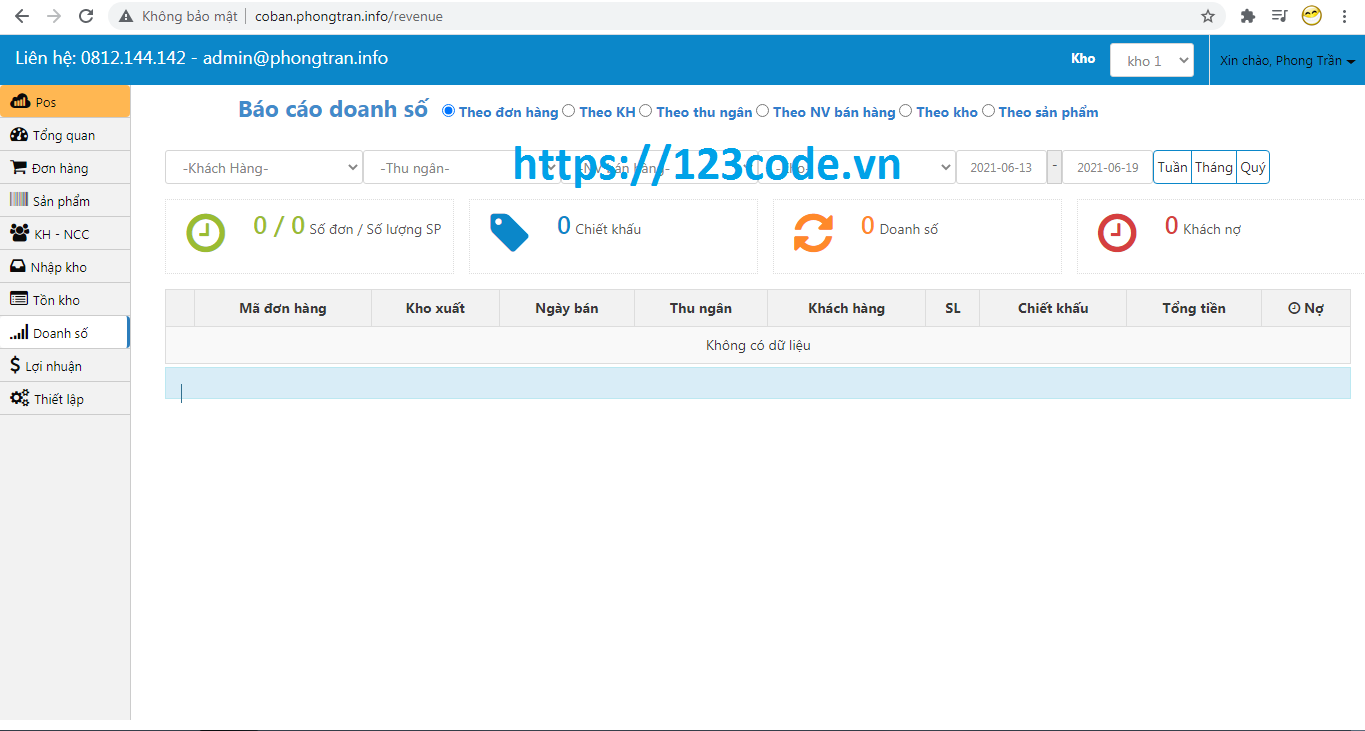Click the SL column header
Viewport: 1365px width, 731px height.
click(x=953, y=308)
